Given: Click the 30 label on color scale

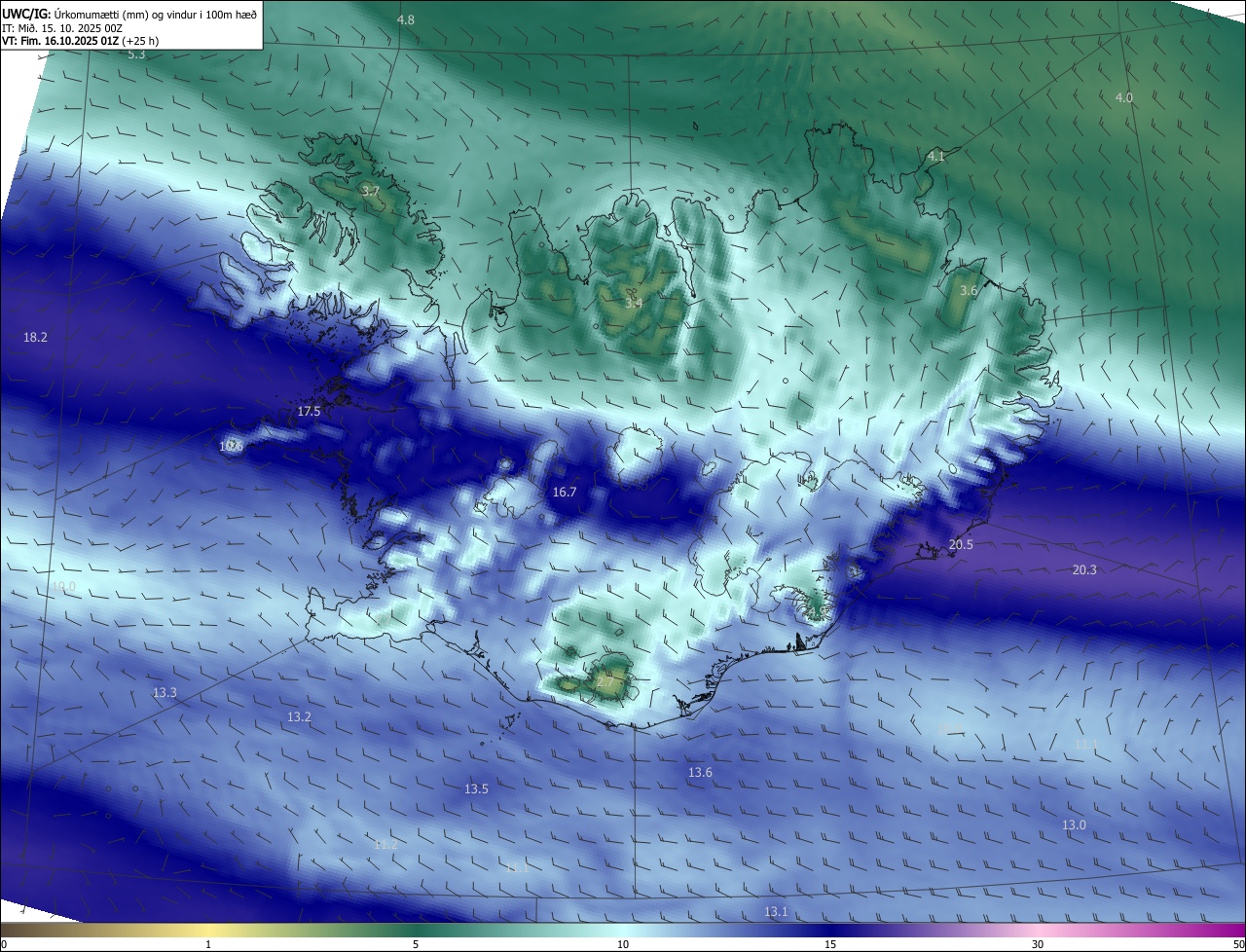Looking at the screenshot, I should click(x=1038, y=944).
